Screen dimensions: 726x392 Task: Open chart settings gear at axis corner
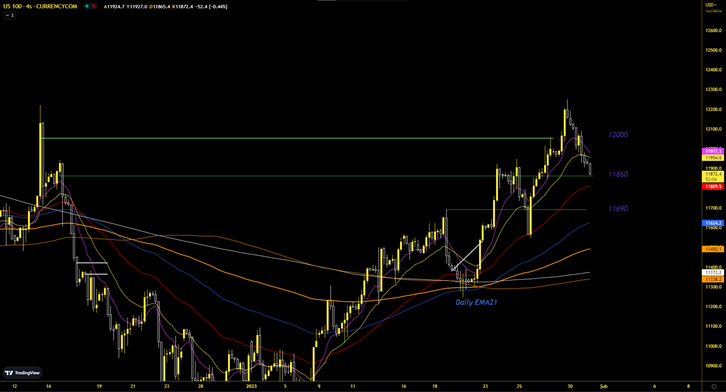pos(713,386)
